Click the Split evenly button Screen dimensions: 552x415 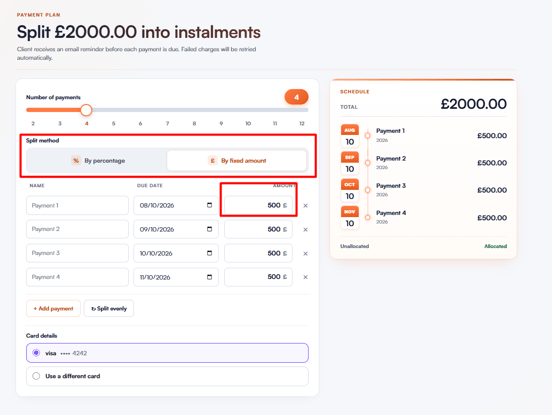point(109,308)
